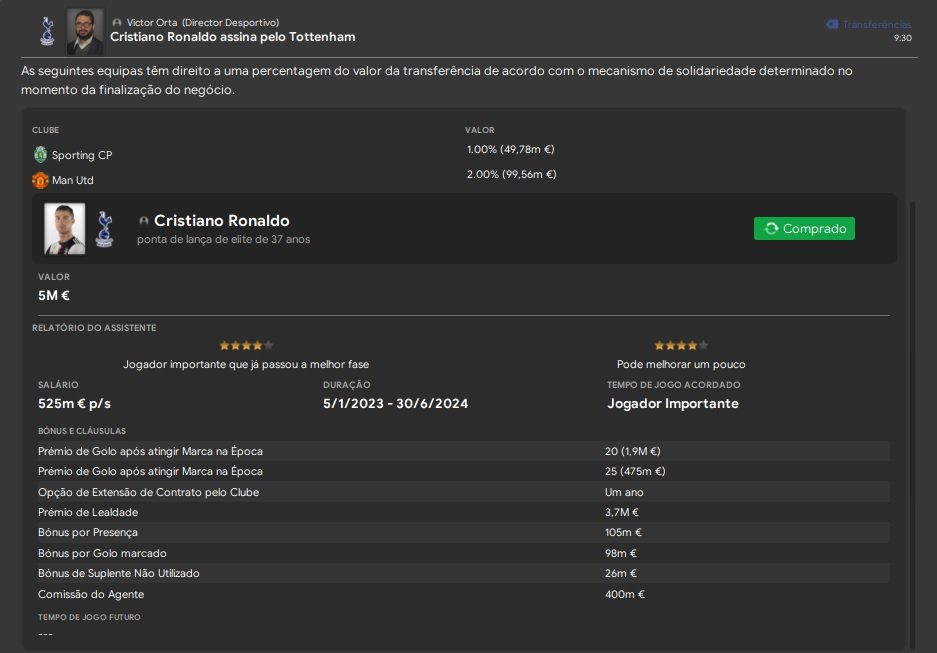Image resolution: width=937 pixels, height=653 pixels.
Task: Select the salary 525m € p/s
Action: (74, 404)
